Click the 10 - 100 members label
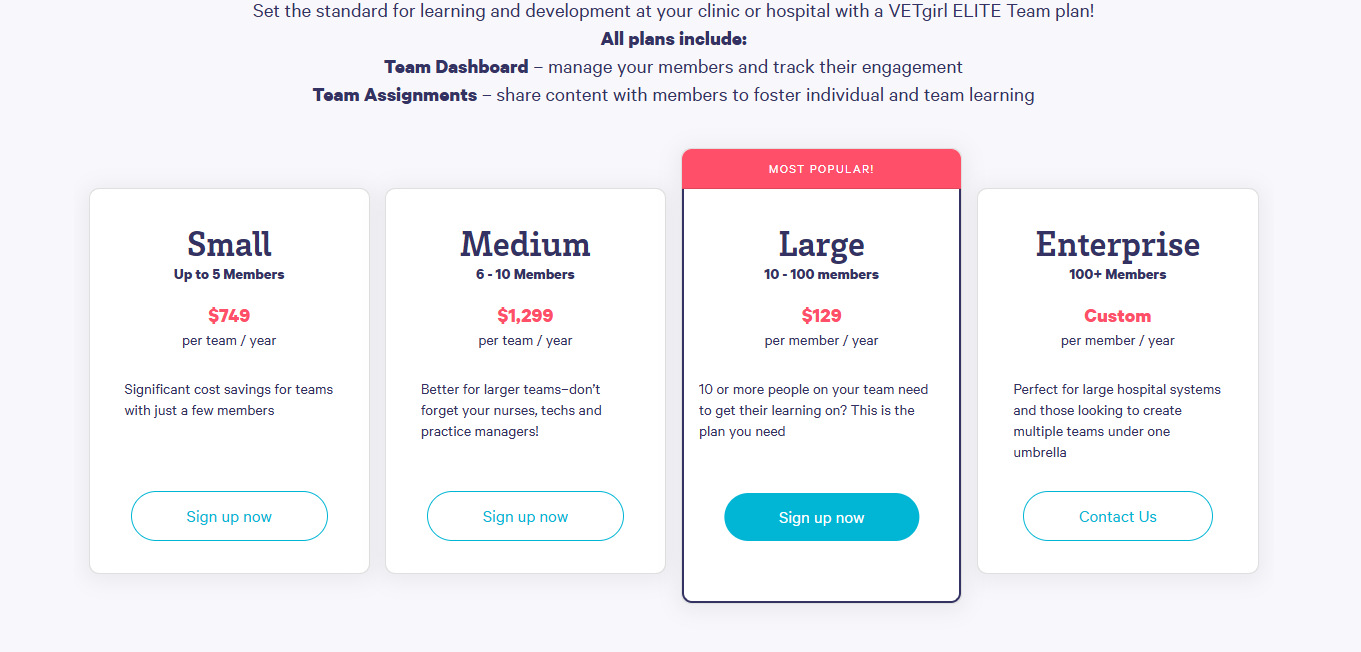 click(x=821, y=274)
